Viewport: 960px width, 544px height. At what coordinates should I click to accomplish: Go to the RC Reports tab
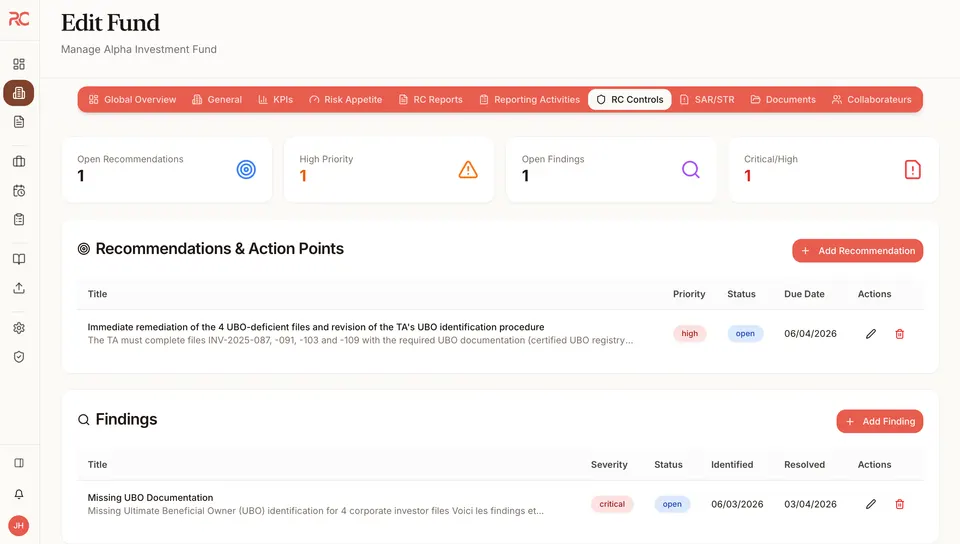click(430, 100)
